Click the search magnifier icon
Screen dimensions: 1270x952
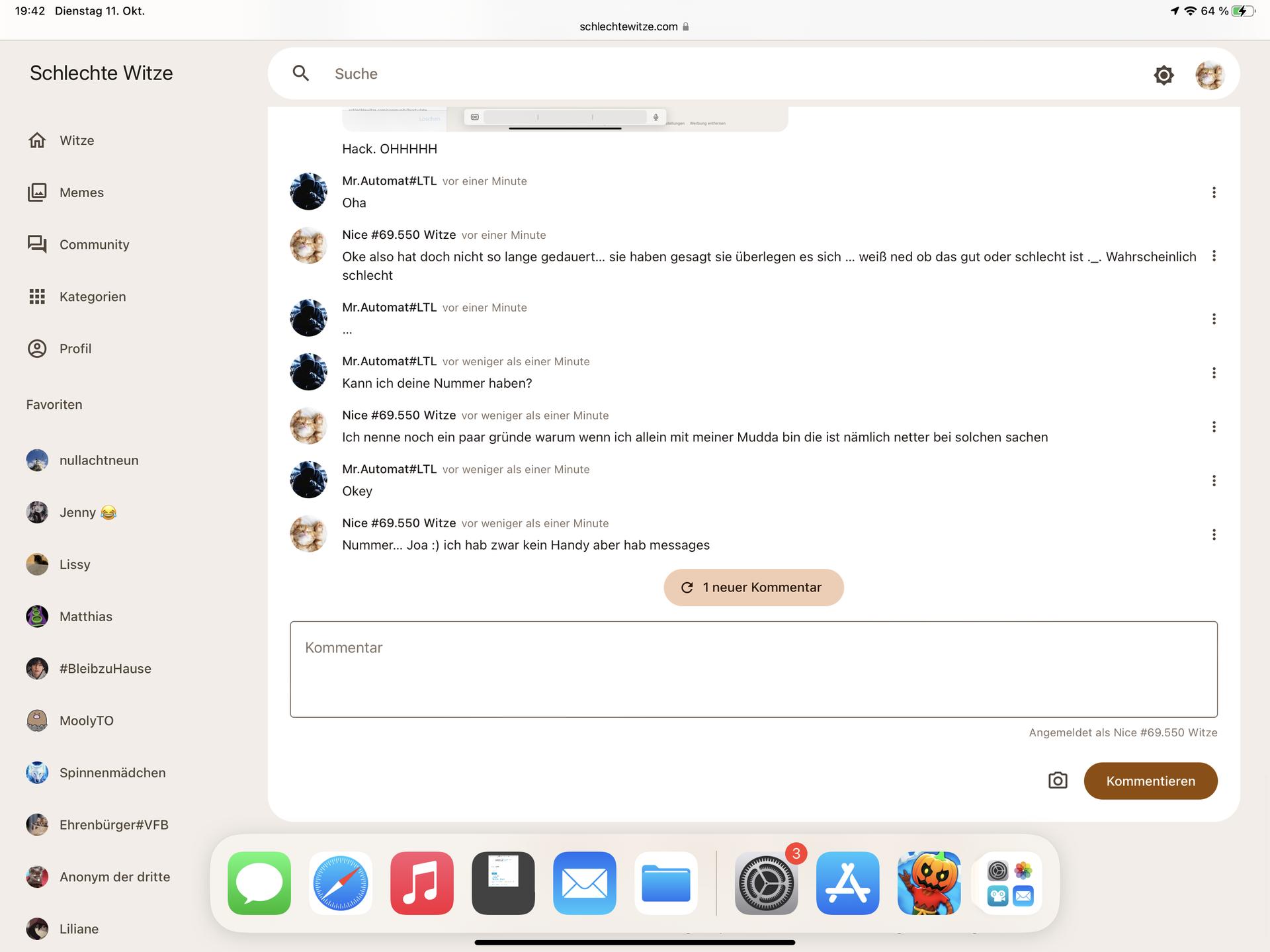coord(301,73)
